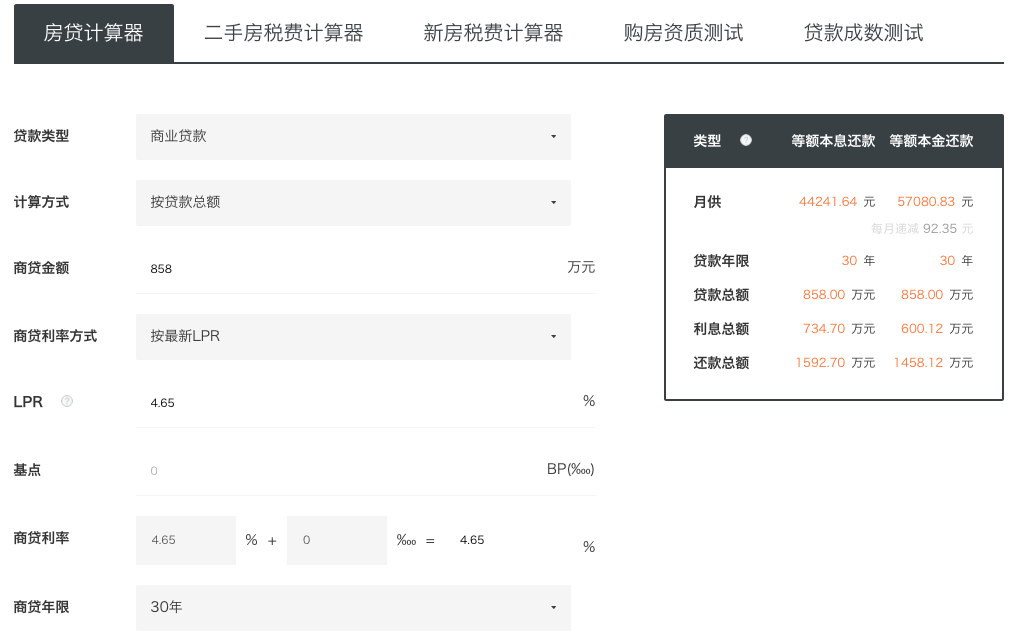Switch to the 贷款成数测试 tab
Screen dimensions: 1032x642
[x=863, y=33]
